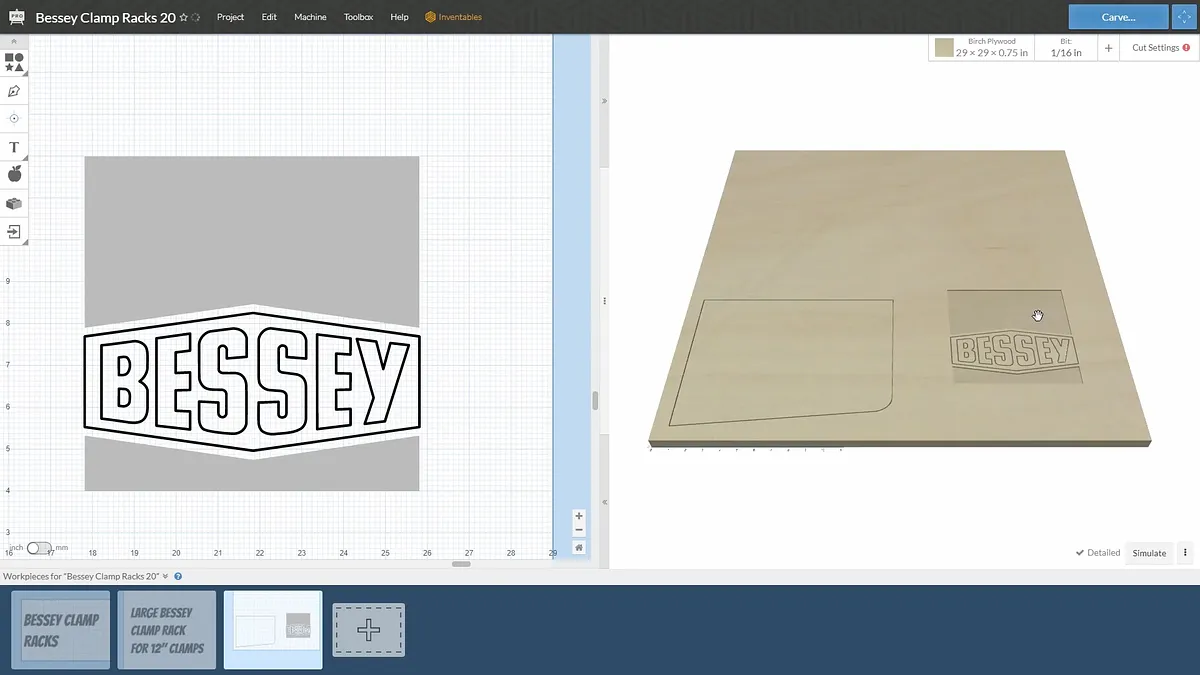This screenshot has height=675, width=1200.
Task: Select the Text tool
Action: [x=14, y=147]
